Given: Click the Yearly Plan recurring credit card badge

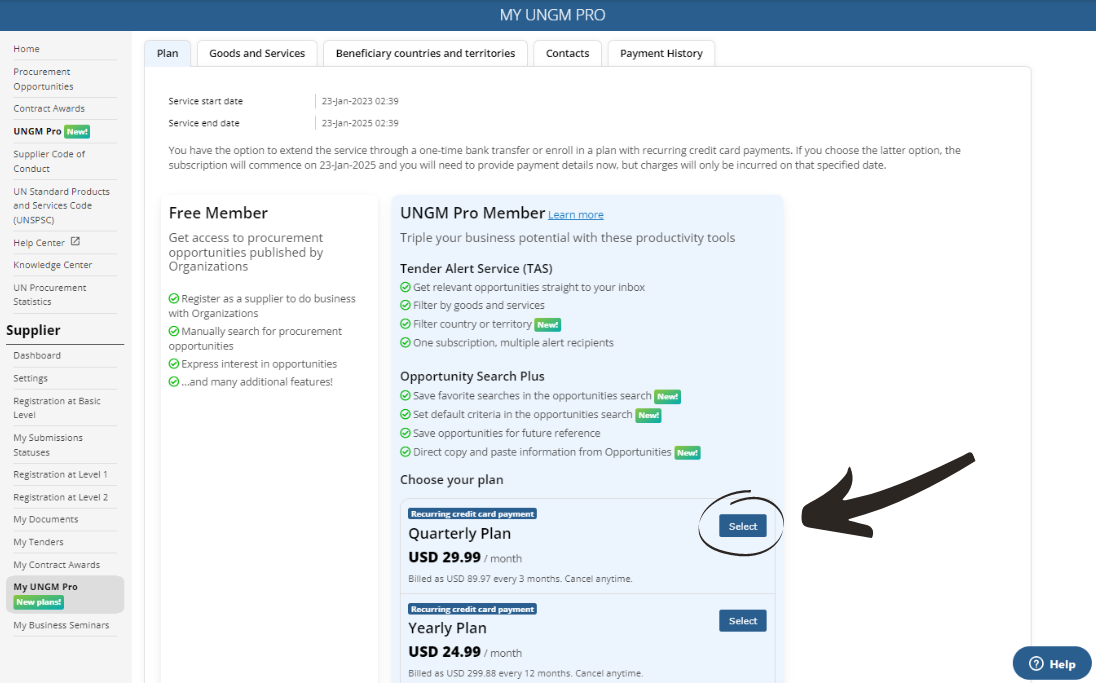Looking at the screenshot, I should click(472, 609).
